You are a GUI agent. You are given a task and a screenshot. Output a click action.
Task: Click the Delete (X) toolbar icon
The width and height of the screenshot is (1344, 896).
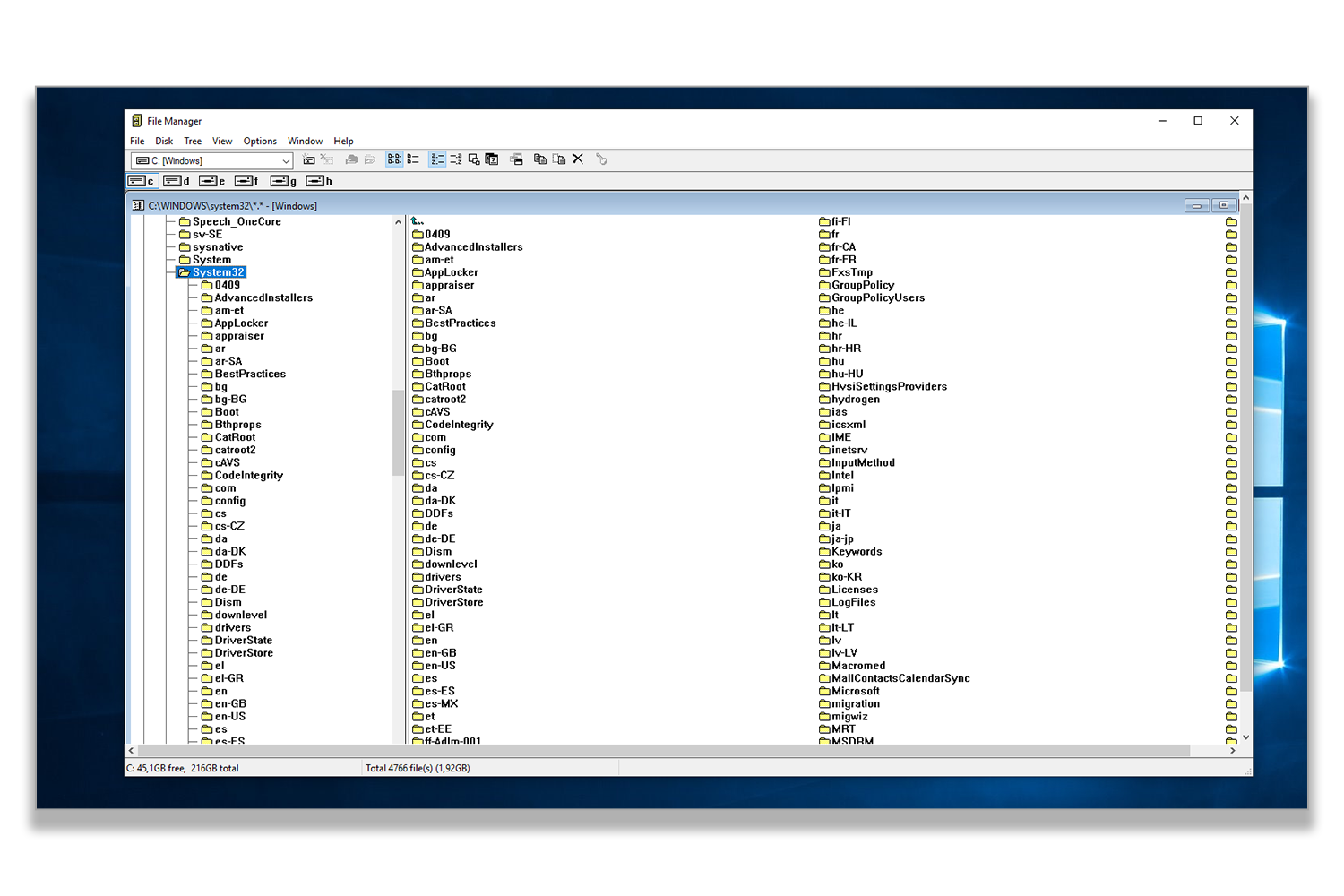[x=578, y=159]
